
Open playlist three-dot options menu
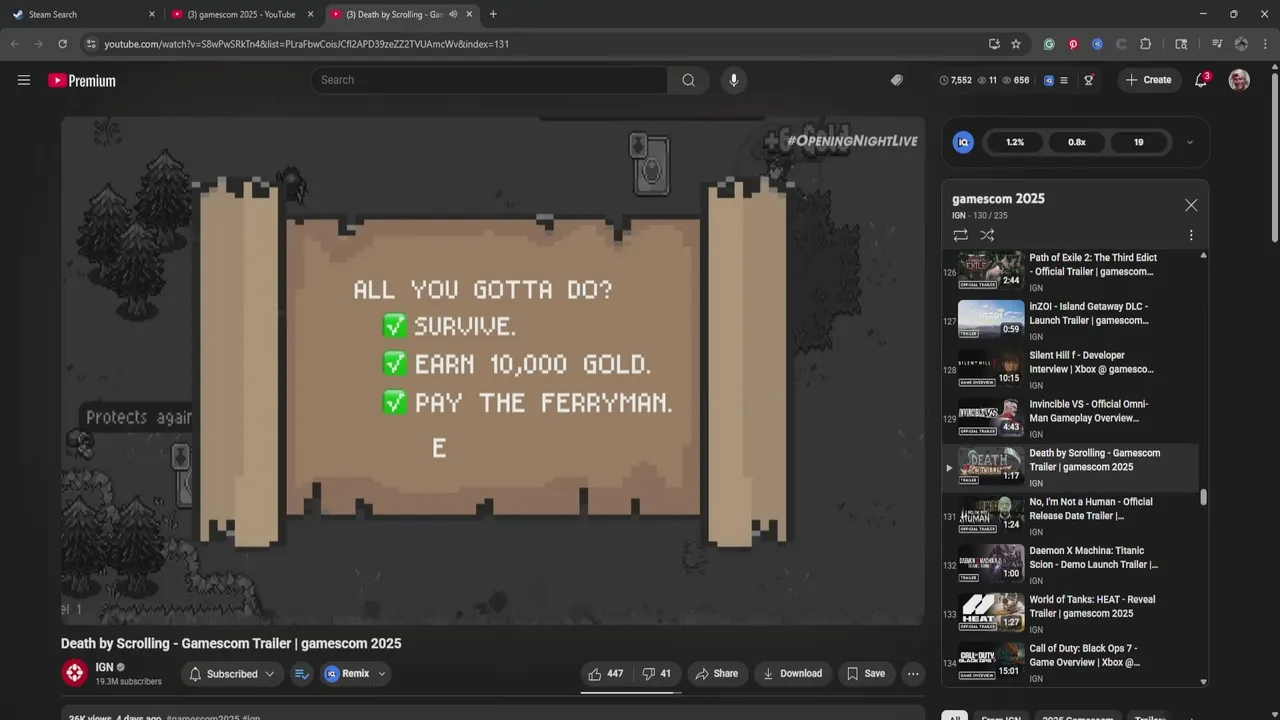[1191, 235]
